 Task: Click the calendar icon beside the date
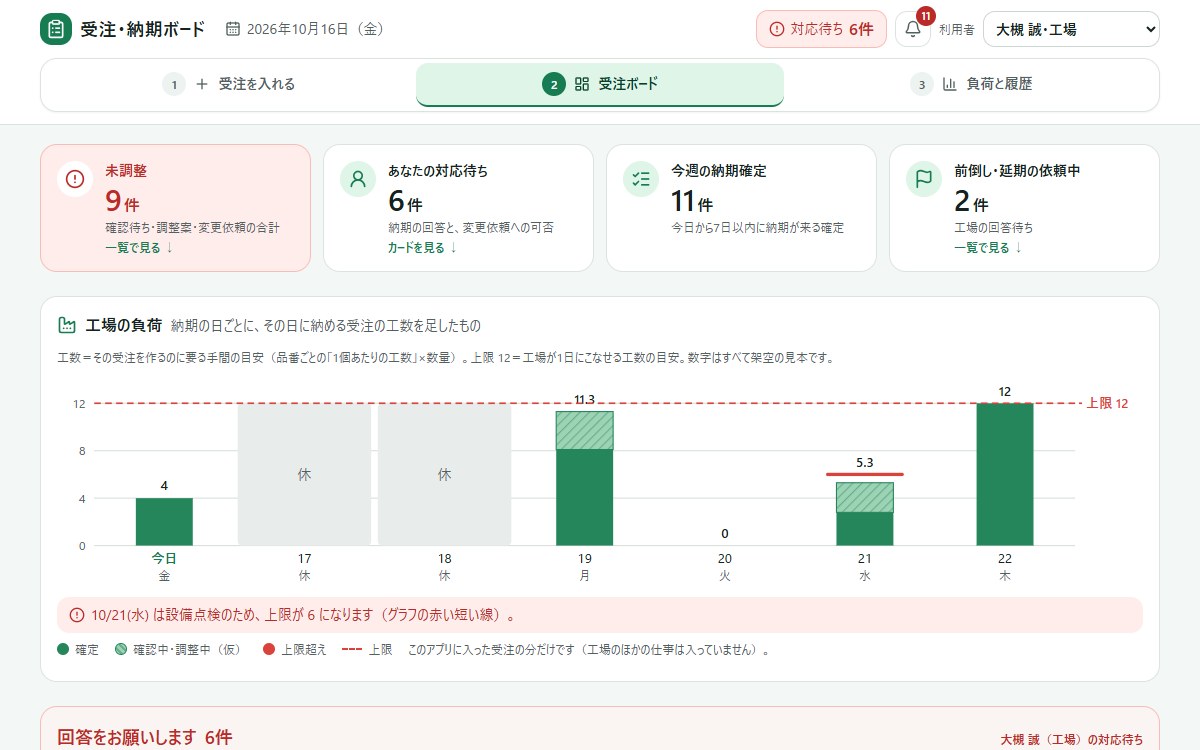tap(233, 29)
